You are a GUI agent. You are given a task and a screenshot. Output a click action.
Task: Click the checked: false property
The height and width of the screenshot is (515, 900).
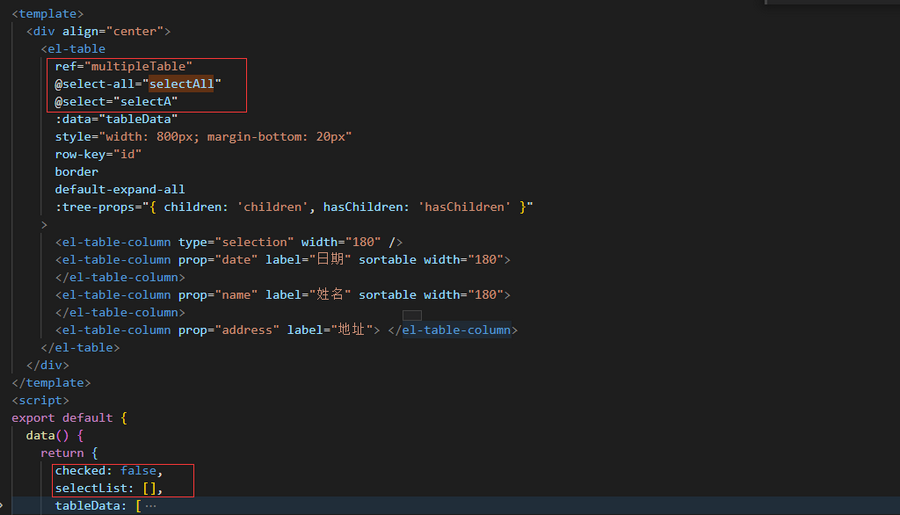click(108, 471)
